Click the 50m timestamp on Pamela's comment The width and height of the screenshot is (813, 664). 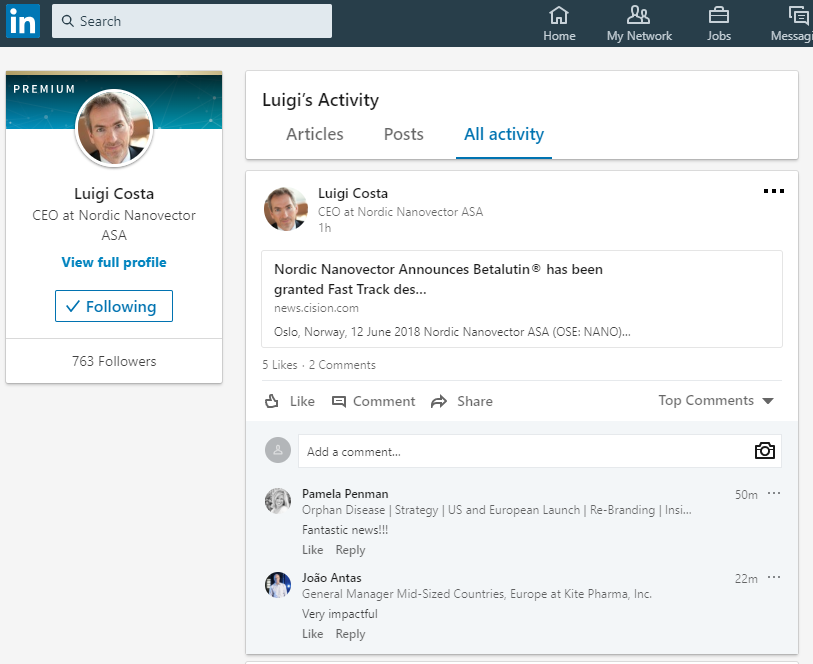746,495
